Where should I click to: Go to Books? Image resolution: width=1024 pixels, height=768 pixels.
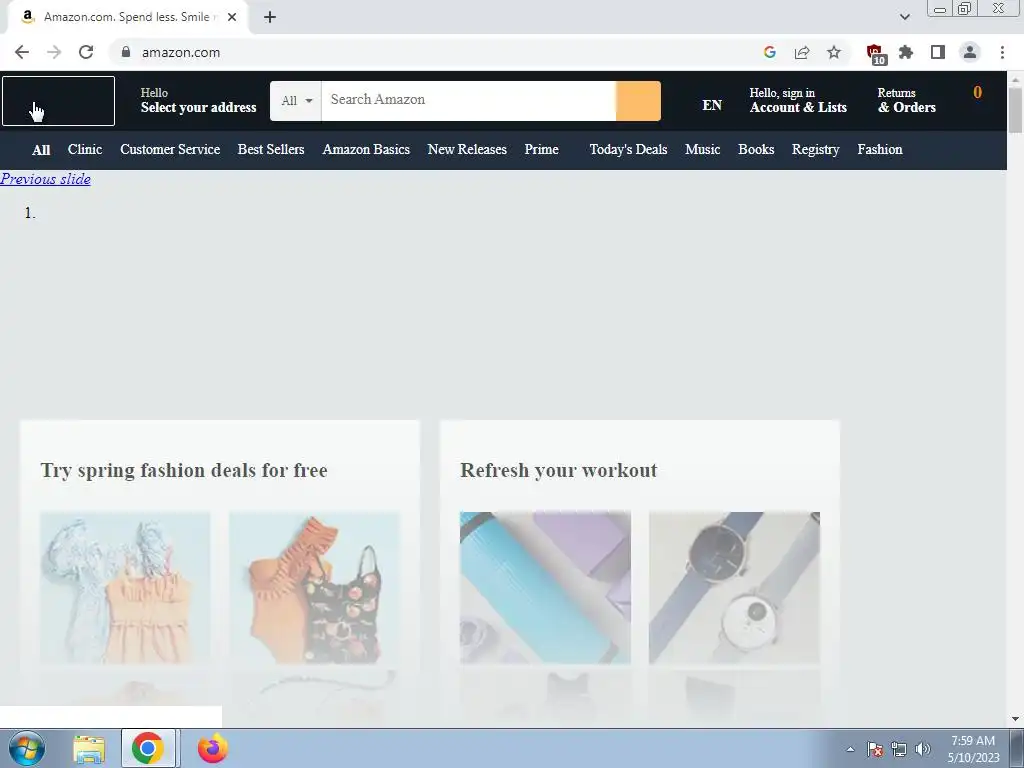[x=756, y=150]
